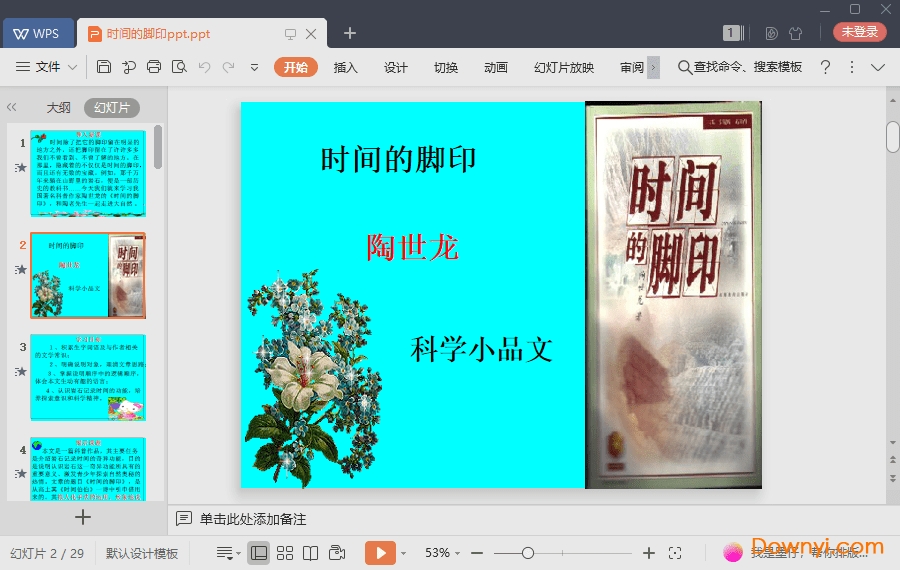Click the window count icon showing 1
This screenshot has width=900, height=570.
click(733, 33)
